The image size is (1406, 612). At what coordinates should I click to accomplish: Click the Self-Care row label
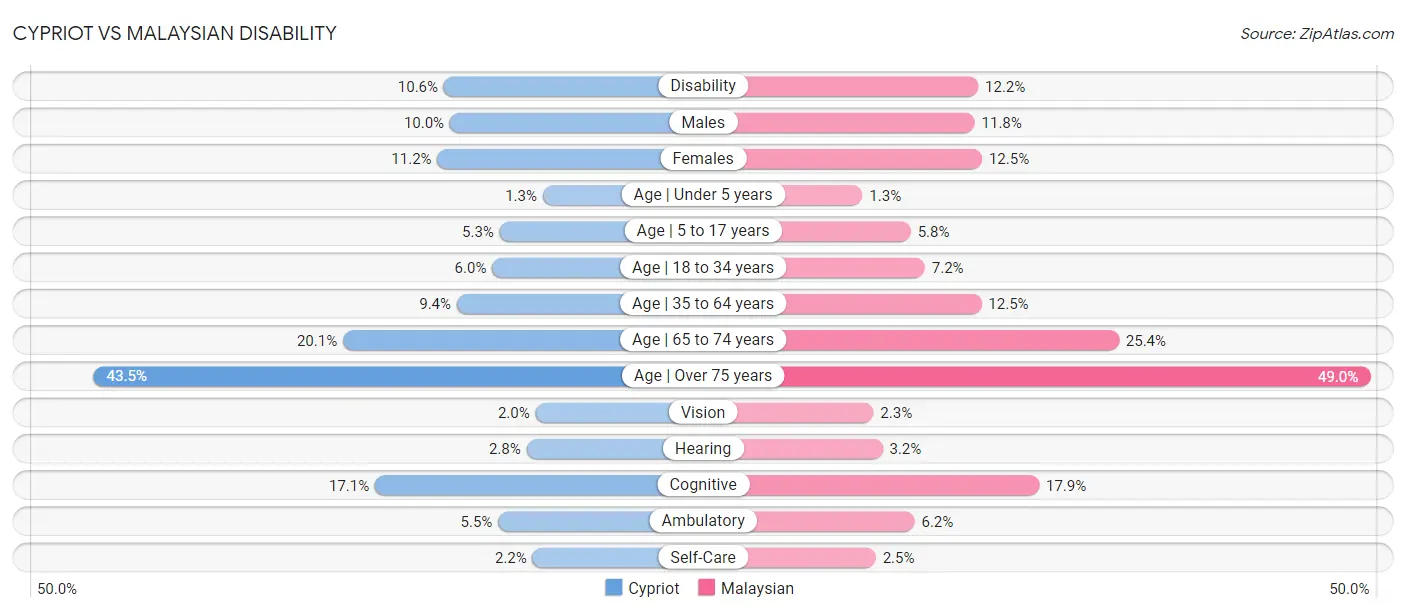click(703, 557)
